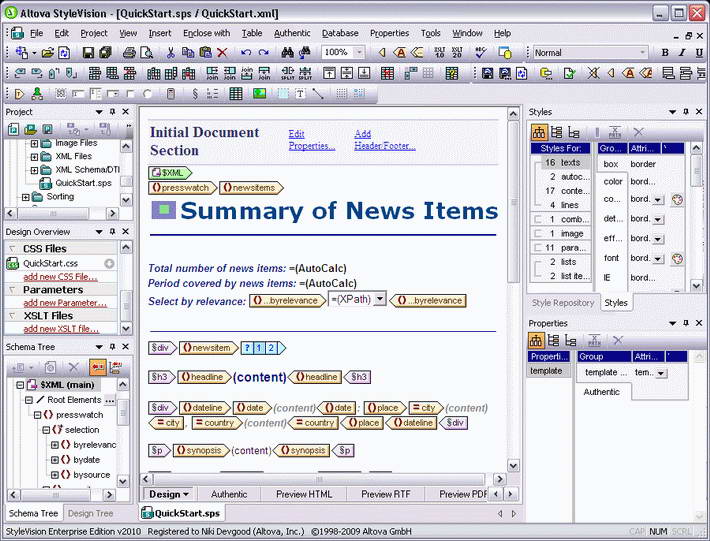Open the =(XPath) combo box dropdown
Viewport: 710px width, 541px height.
click(380, 299)
